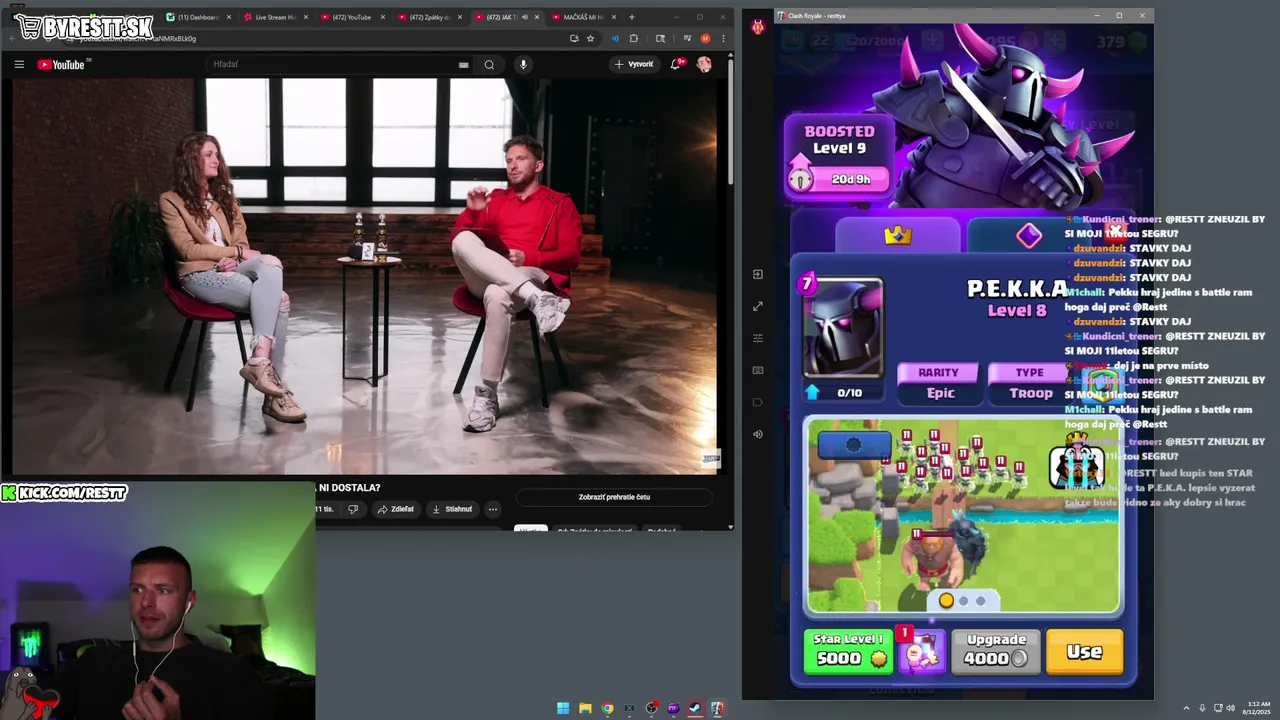Open more actions three-dot button under video
The width and height of the screenshot is (1280, 720).
pos(492,509)
